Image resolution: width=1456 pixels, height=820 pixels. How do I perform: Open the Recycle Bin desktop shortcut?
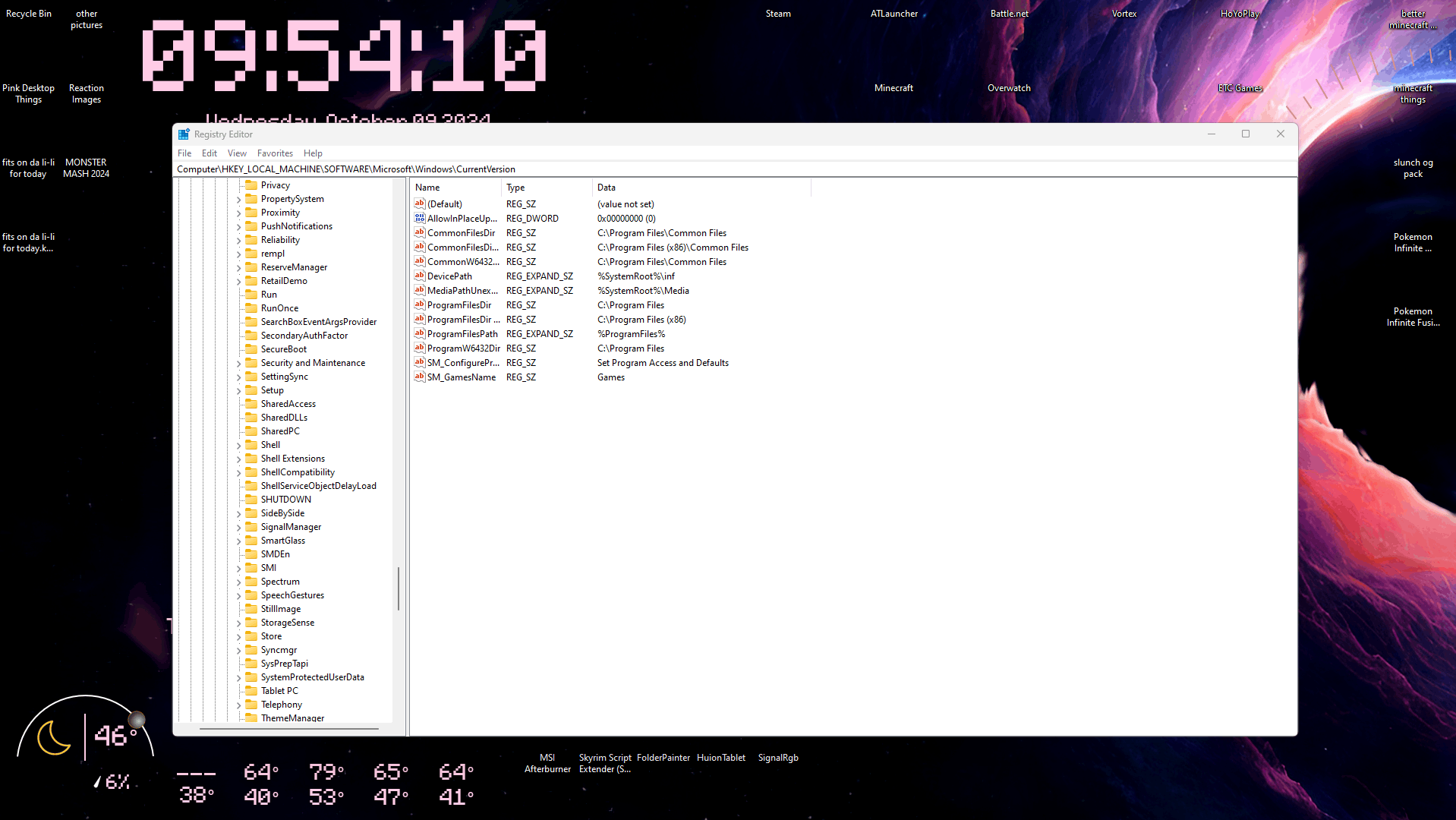click(x=29, y=14)
